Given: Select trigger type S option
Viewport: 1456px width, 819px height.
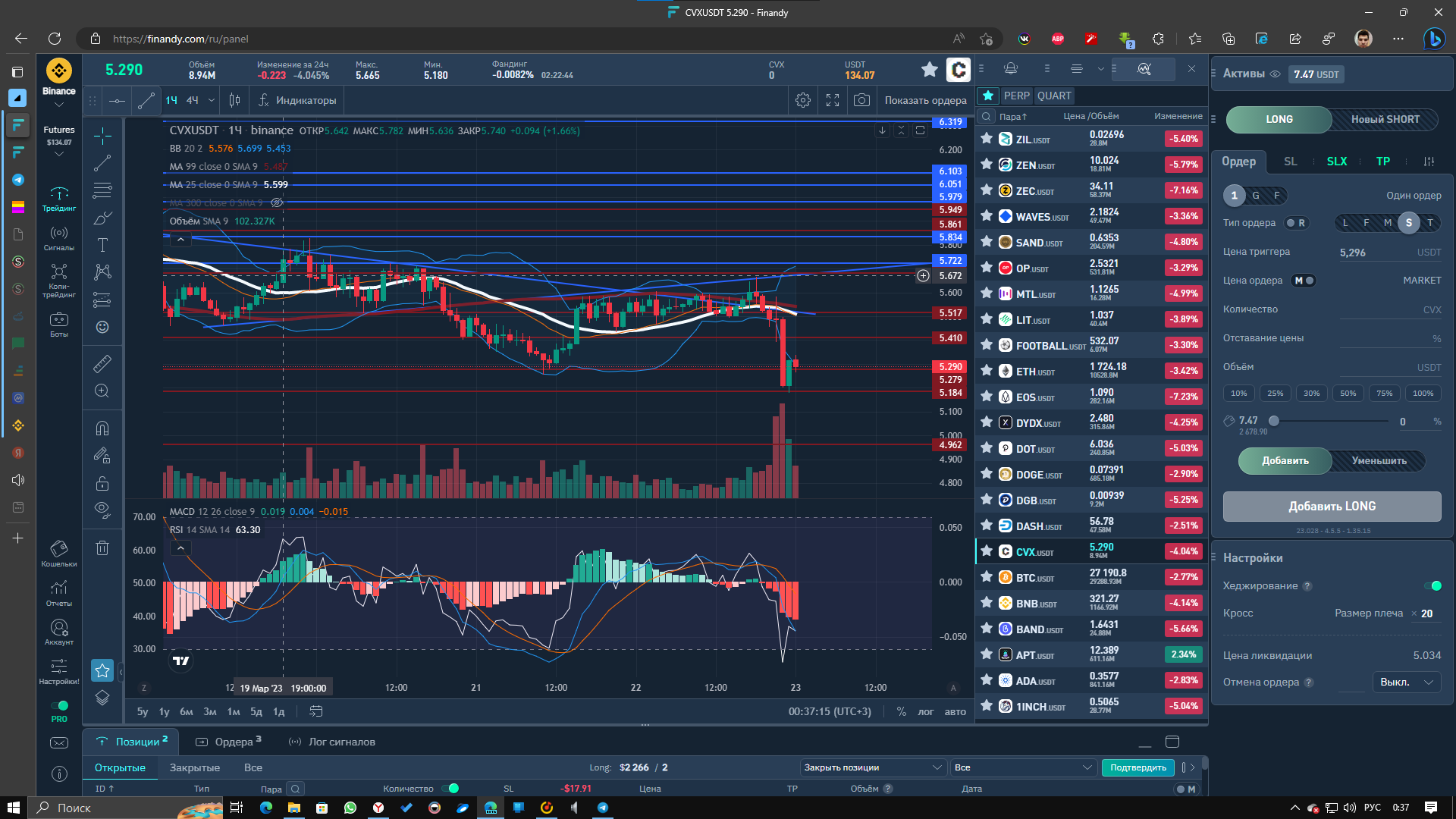Looking at the screenshot, I should click(x=1408, y=222).
